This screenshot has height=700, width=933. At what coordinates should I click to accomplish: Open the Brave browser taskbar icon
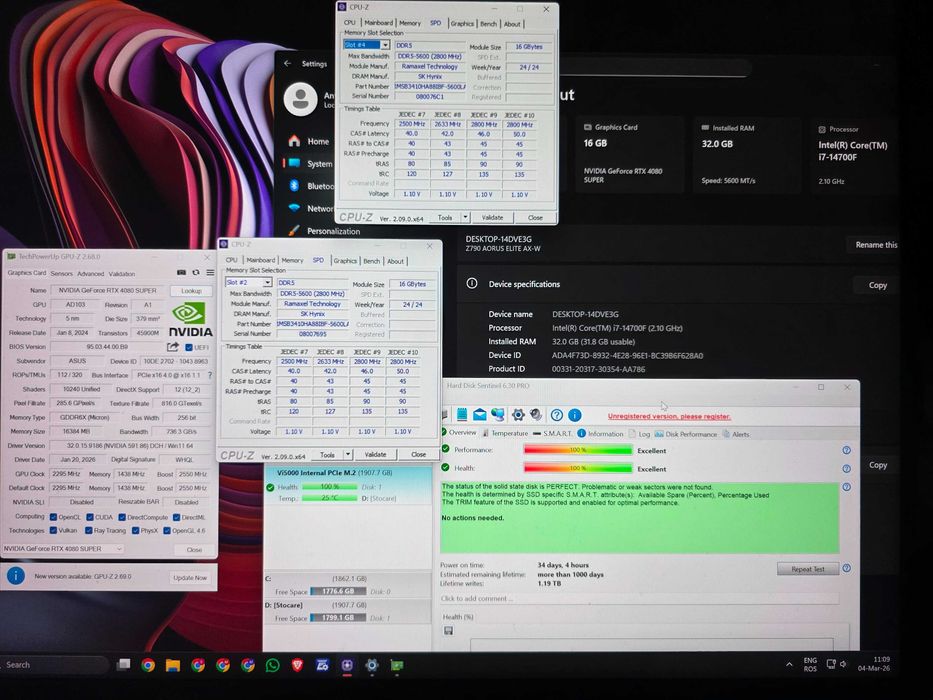(x=298, y=665)
